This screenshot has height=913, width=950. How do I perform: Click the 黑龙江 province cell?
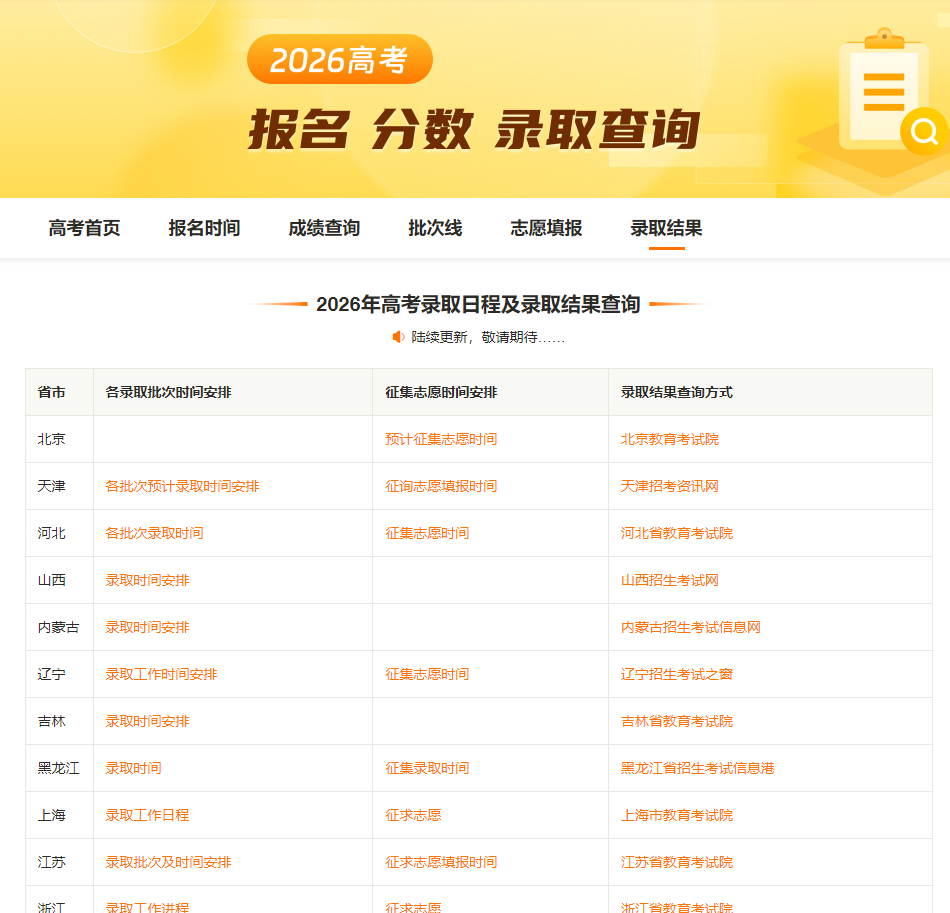(58, 768)
